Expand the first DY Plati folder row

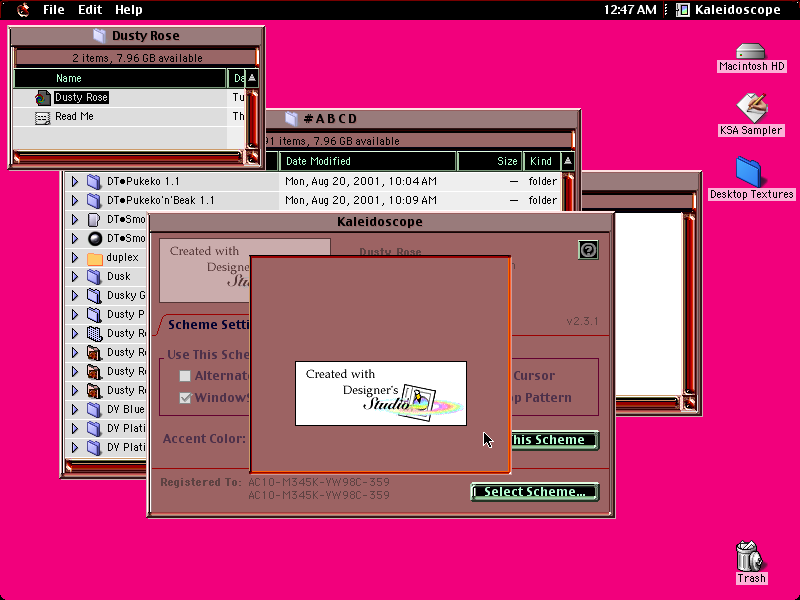pyautogui.click(x=74, y=428)
